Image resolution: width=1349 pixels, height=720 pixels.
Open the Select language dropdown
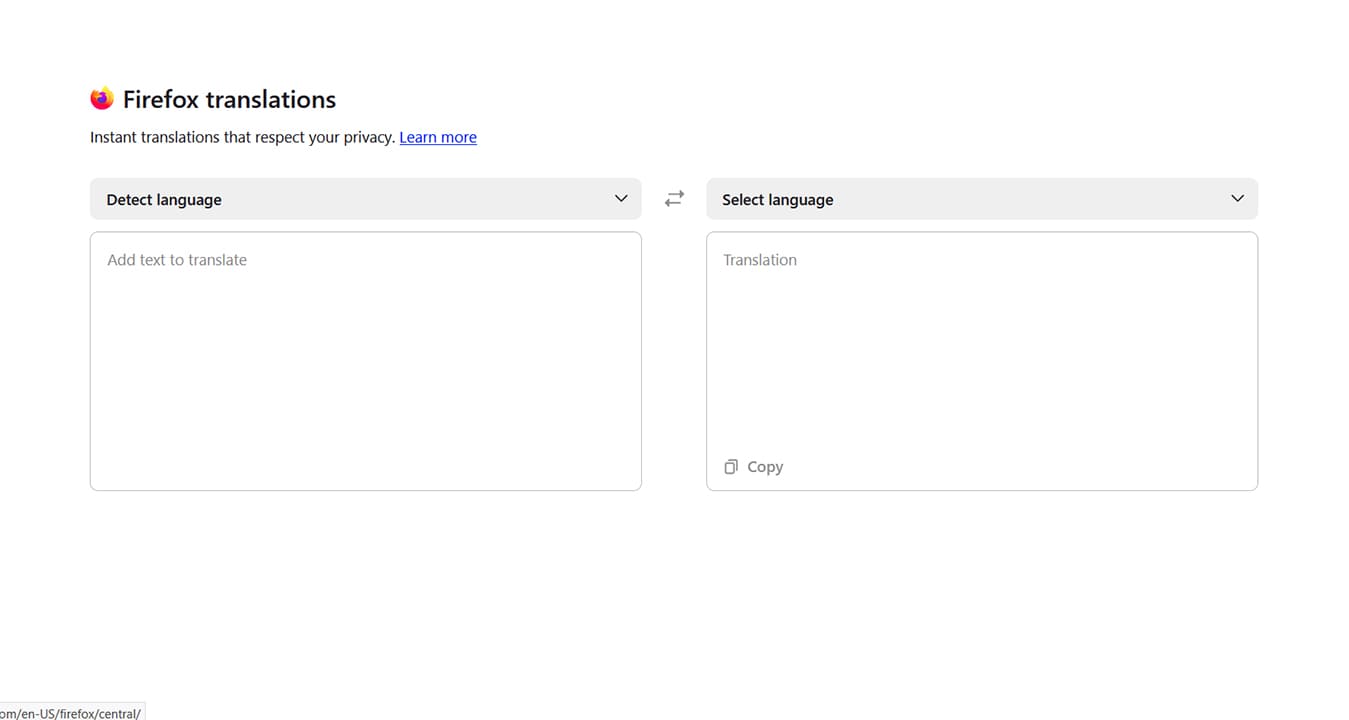tap(982, 199)
